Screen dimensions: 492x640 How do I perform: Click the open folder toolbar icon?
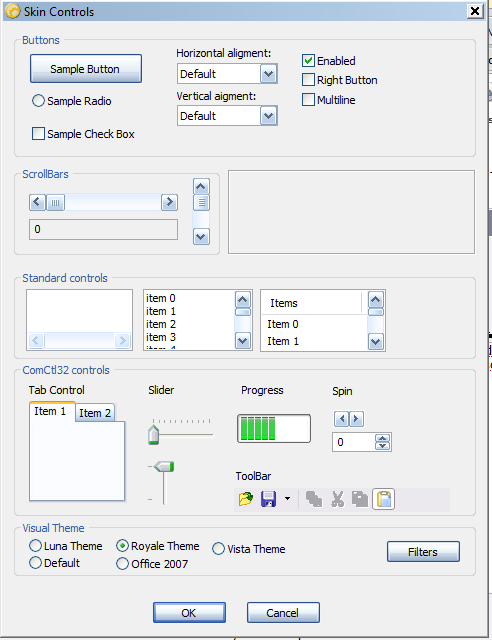tap(245, 499)
